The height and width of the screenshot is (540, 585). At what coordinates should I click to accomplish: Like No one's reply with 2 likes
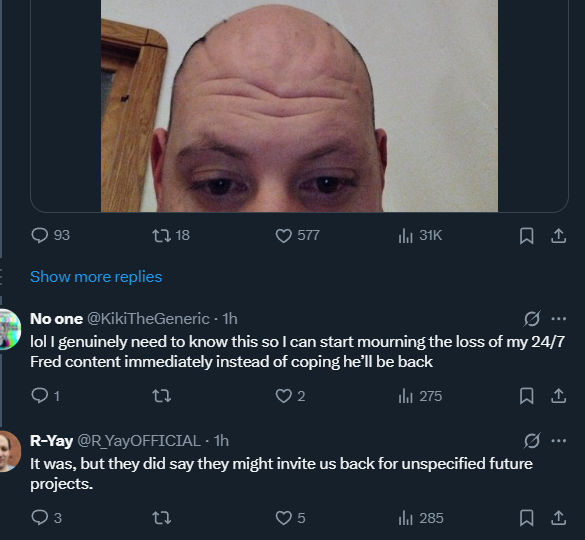(x=290, y=396)
